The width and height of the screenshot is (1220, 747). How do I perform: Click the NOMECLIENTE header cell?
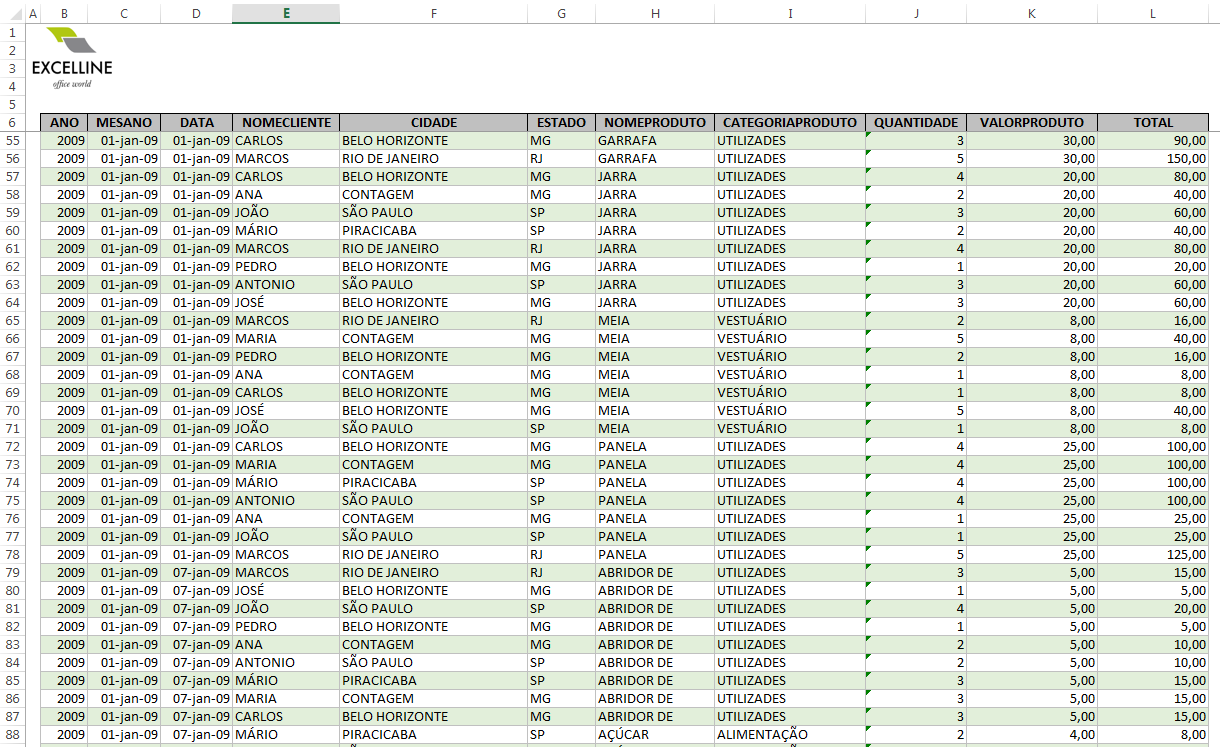(x=285, y=122)
